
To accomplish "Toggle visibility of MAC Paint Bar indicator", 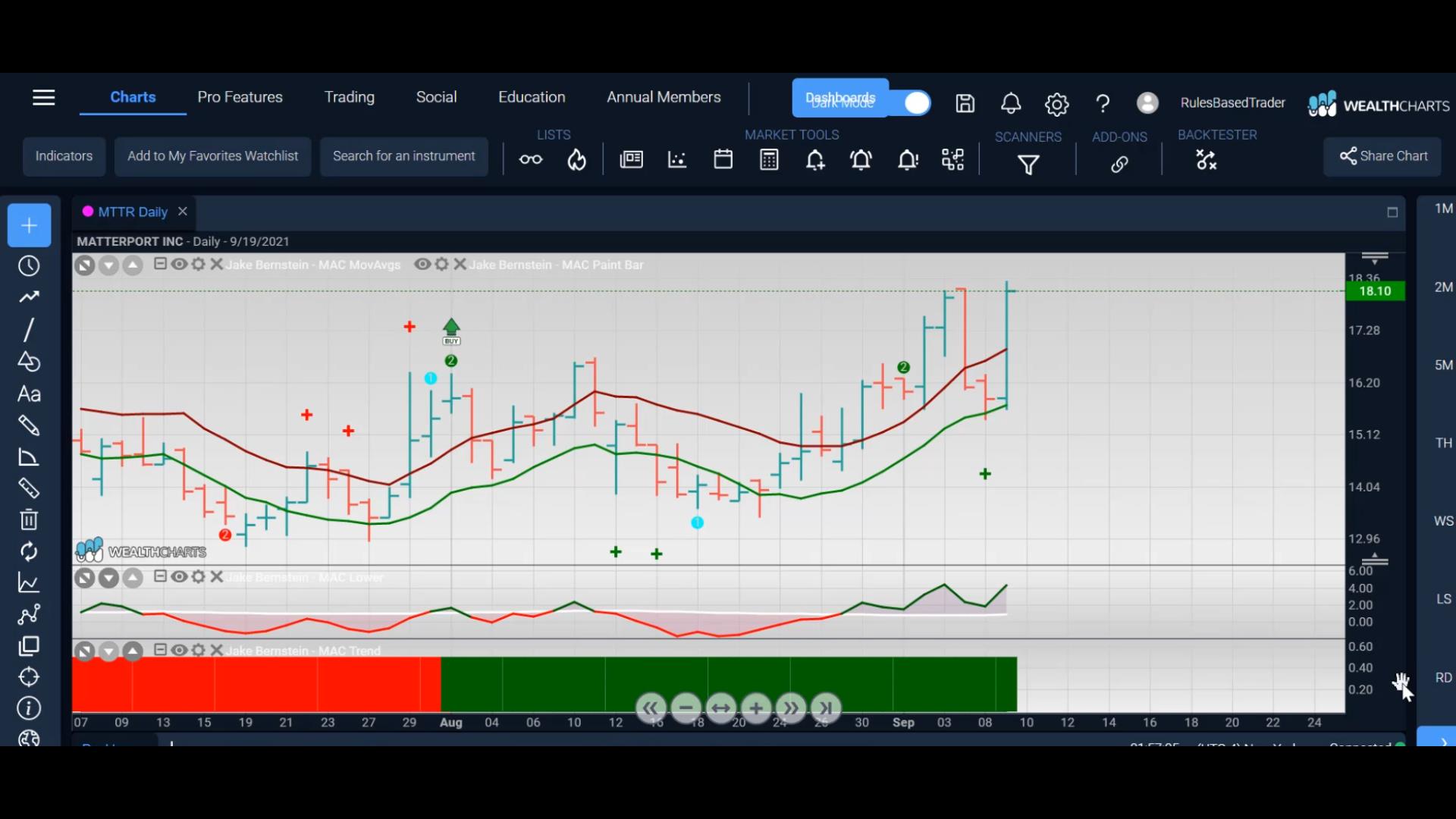I will pyautogui.click(x=422, y=264).
